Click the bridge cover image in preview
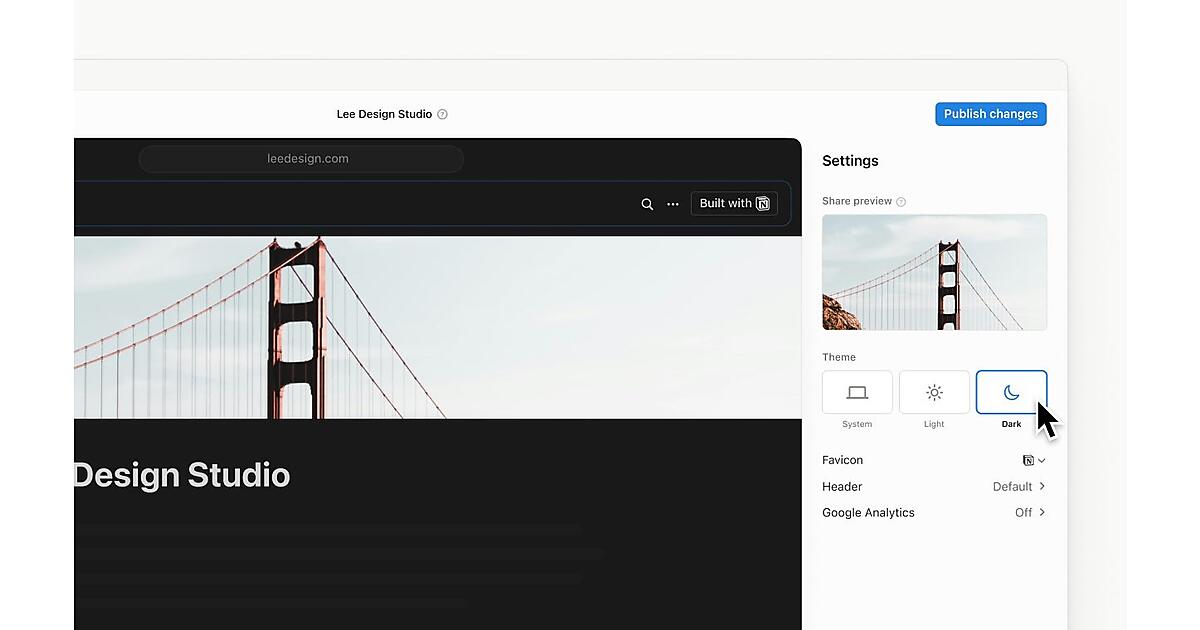 coord(438,327)
